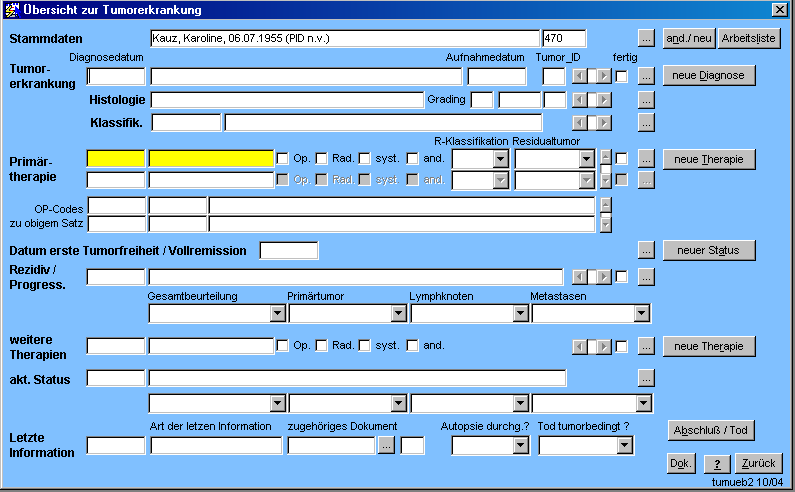Check the Op. box in Primärtherapie

point(283,158)
